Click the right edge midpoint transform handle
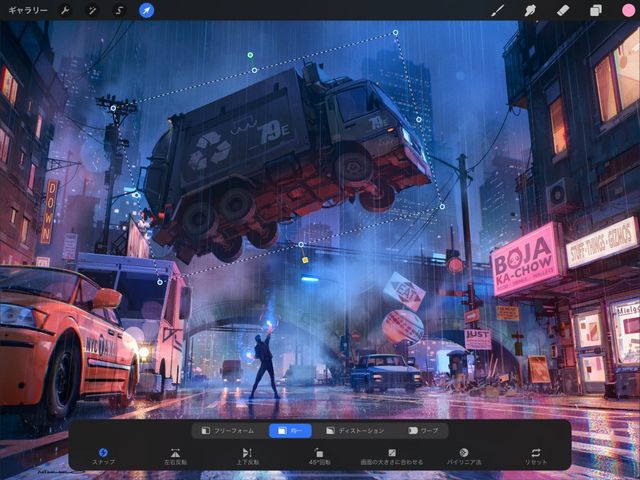 pyautogui.click(x=419, y=120)
